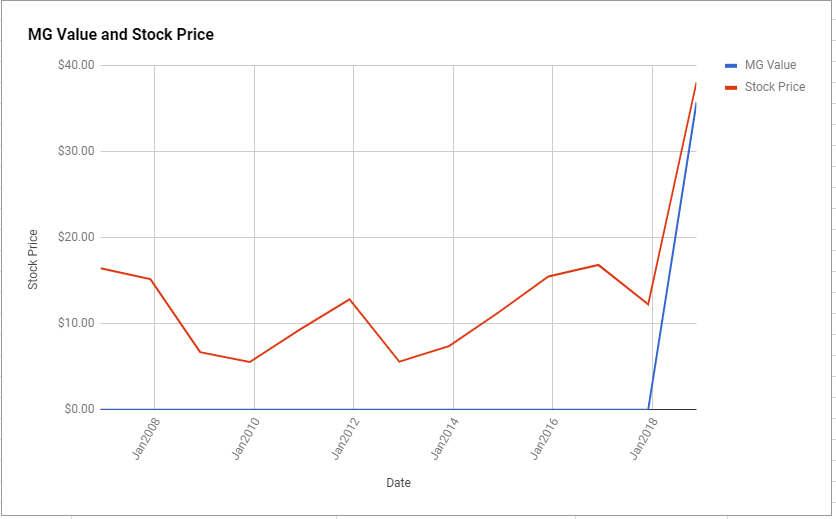The height and width of the screenshot is (519, 836).
Task: Click the $10.00 axis label
Action: click(76, 323)
